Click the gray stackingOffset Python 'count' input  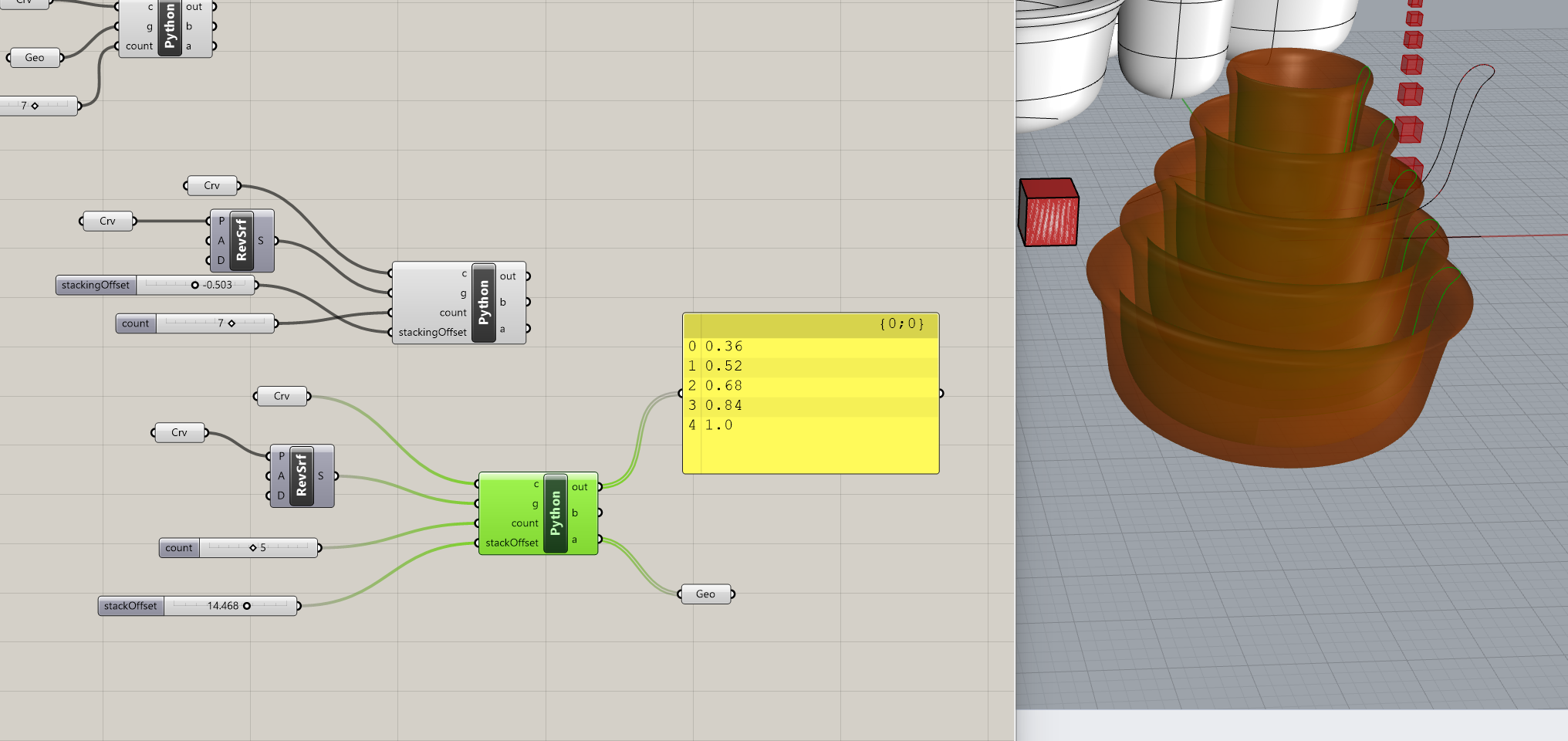point(453,313)
